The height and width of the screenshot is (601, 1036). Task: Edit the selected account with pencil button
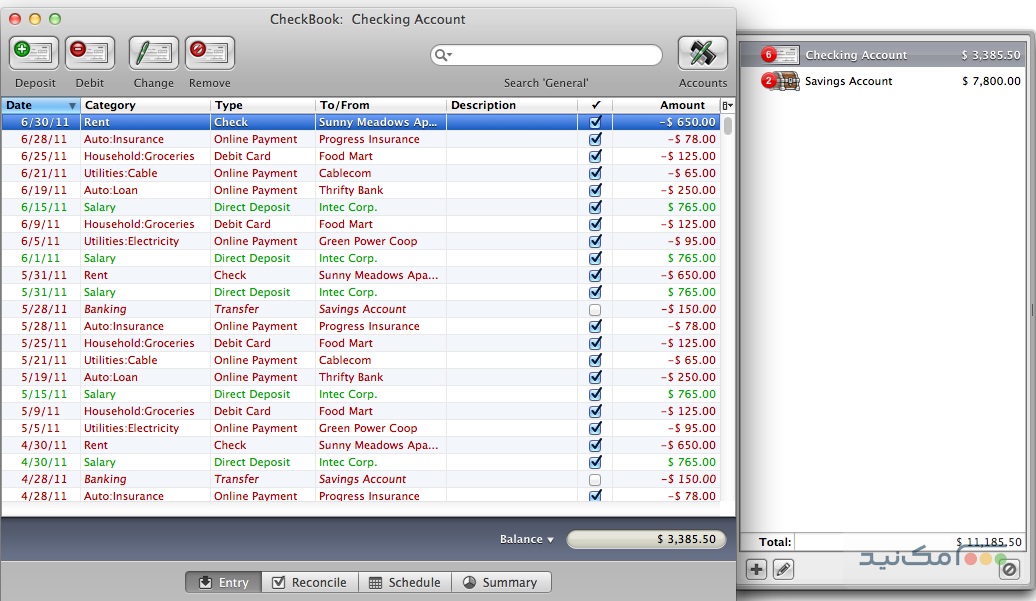[x=783, y=569]
